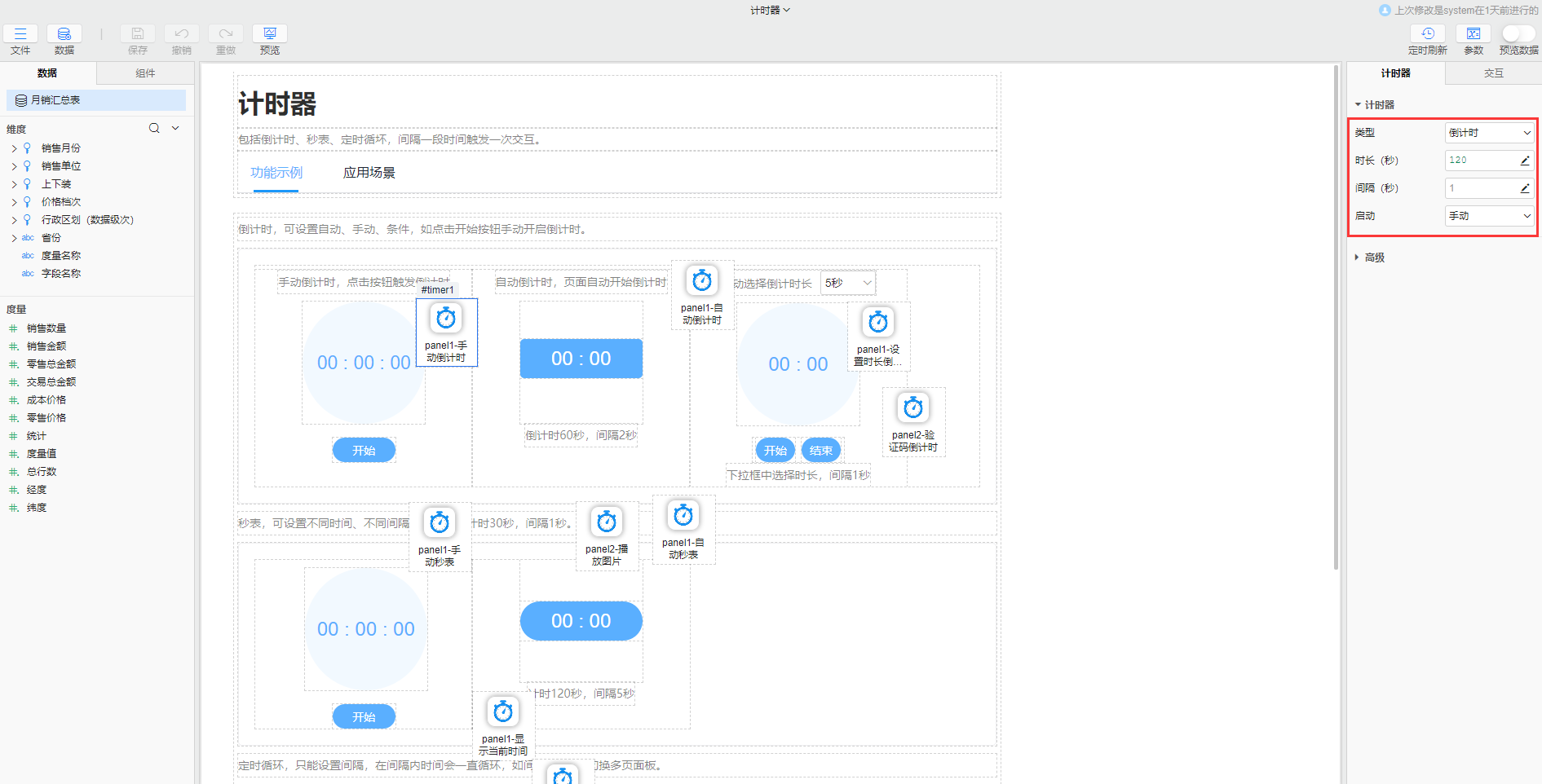Expand the 高级 section
Image resolution: width=1542 pixels, height=784 pixels.
(1374, 258)
